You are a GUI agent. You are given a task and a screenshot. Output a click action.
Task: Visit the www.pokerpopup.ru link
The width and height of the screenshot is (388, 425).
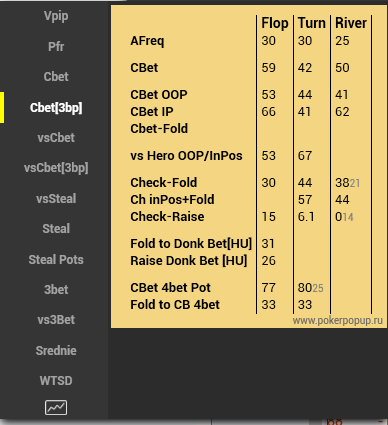[338, 321]
